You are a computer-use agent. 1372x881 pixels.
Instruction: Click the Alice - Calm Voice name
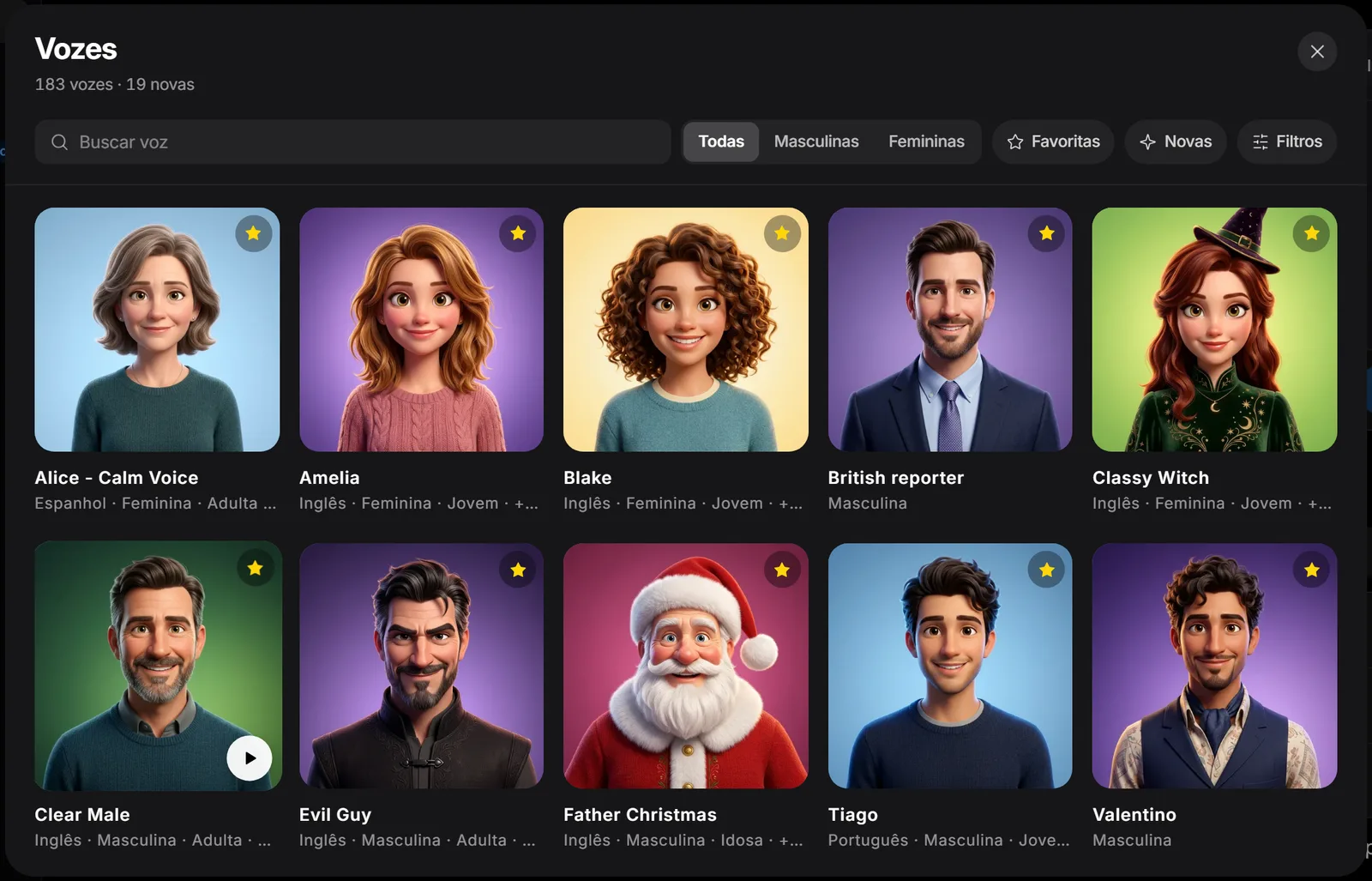[117, 478]
